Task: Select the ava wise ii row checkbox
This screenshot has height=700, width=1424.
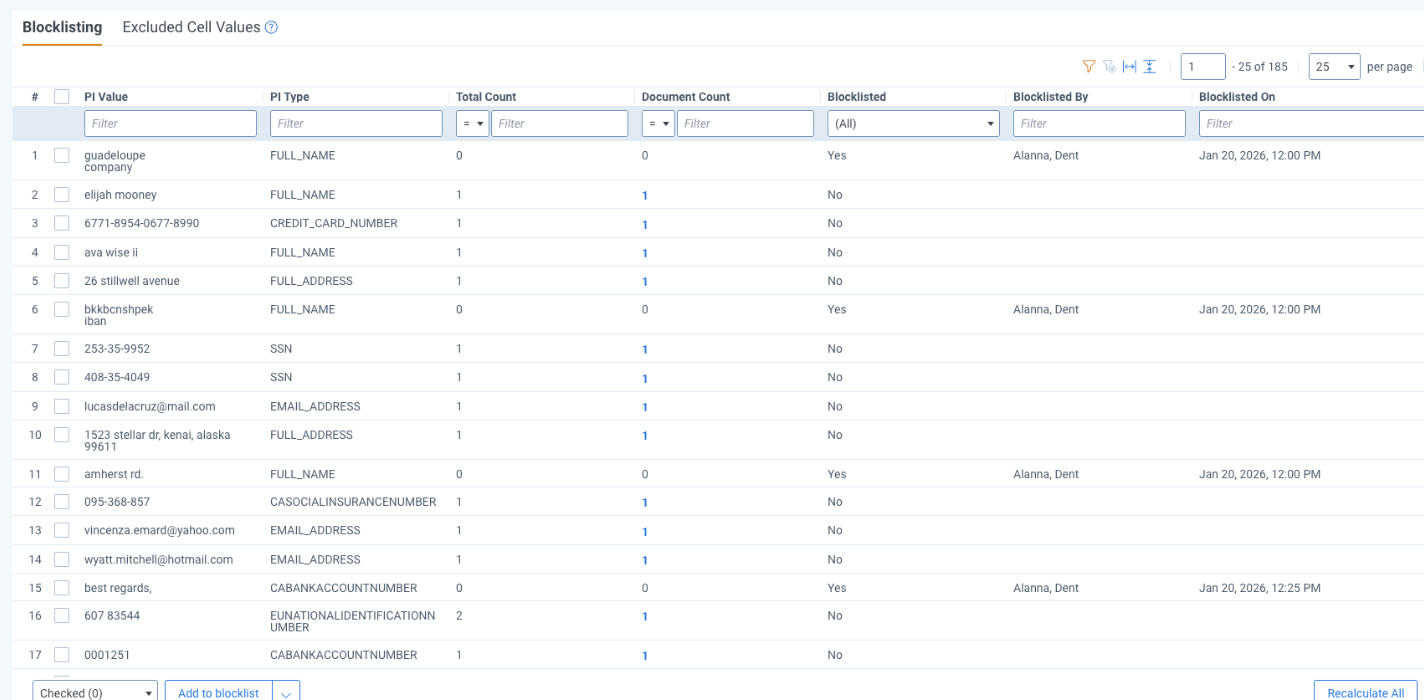Action: click(x=62, y=252)
